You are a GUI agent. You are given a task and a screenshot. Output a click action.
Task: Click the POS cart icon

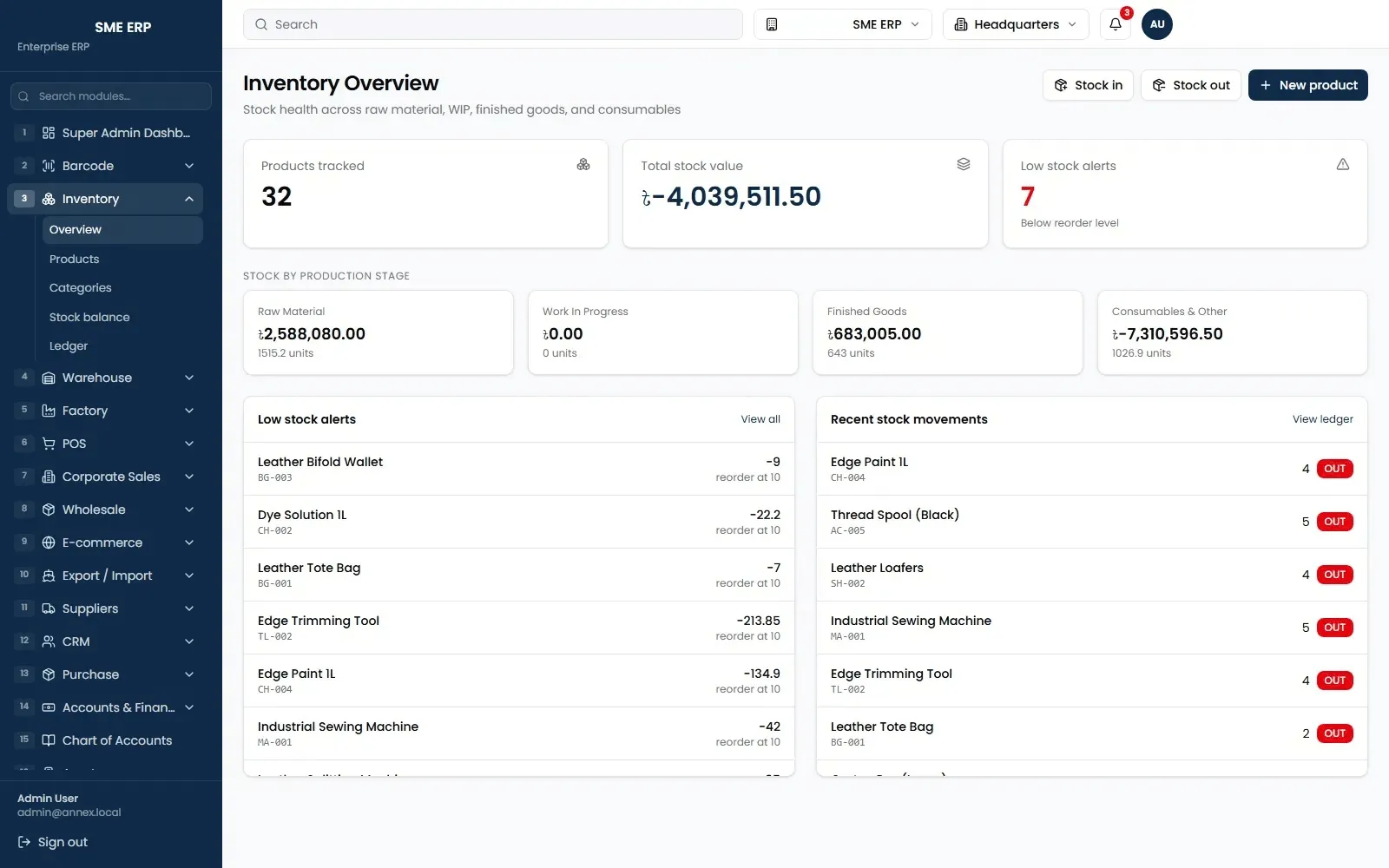[x=49, y=444]
